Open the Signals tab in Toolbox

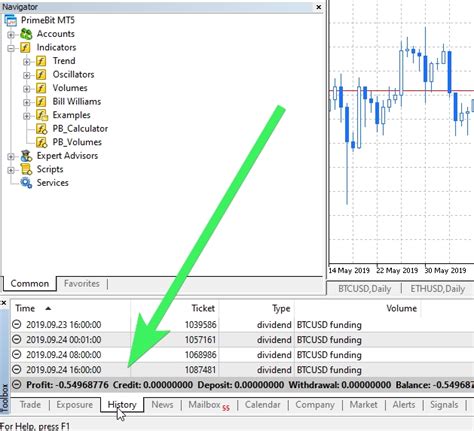coord(444,404)
